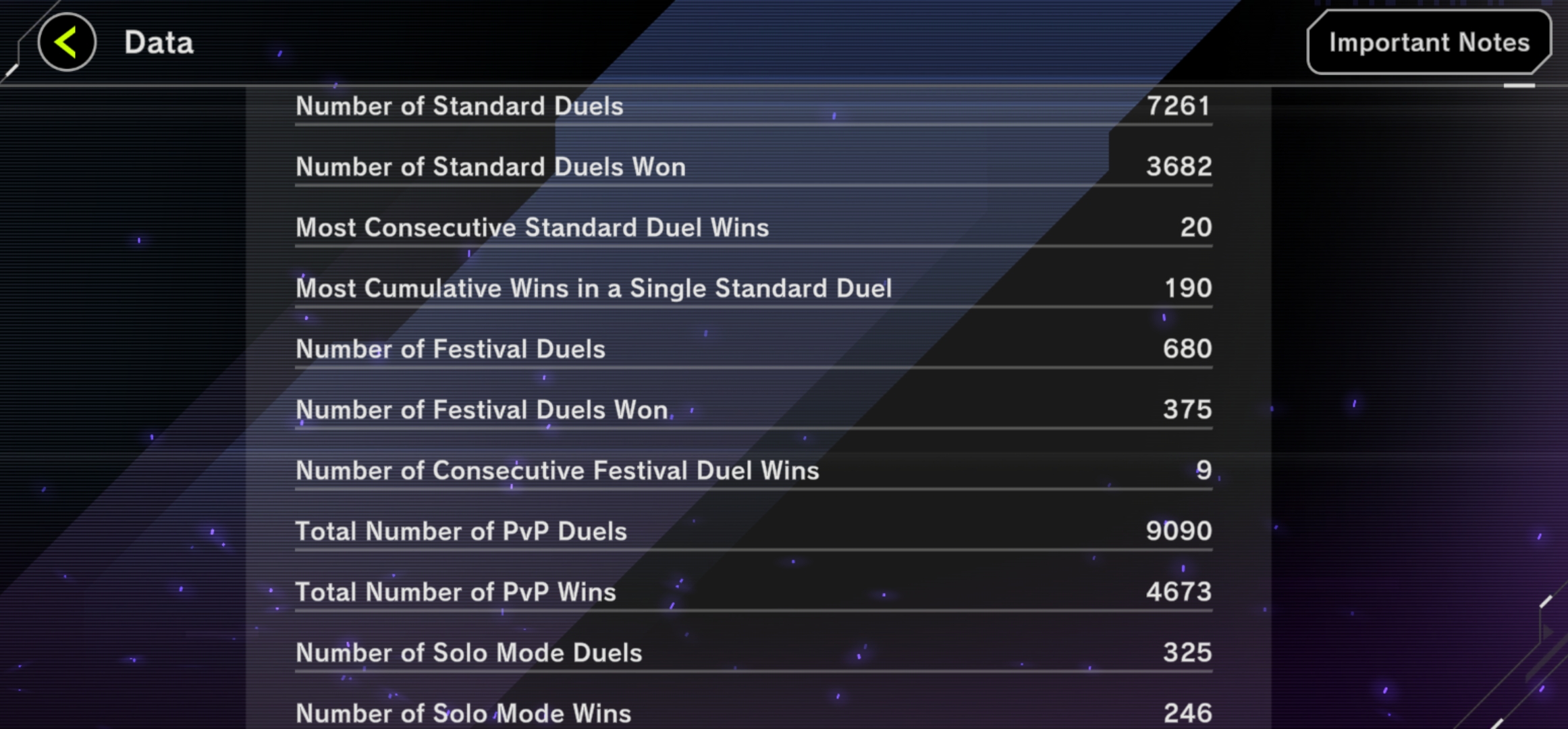Select Number of Consecutive Festival Duel Wins
This screenshot has height=729, width=1568.
tap(753, 470)
